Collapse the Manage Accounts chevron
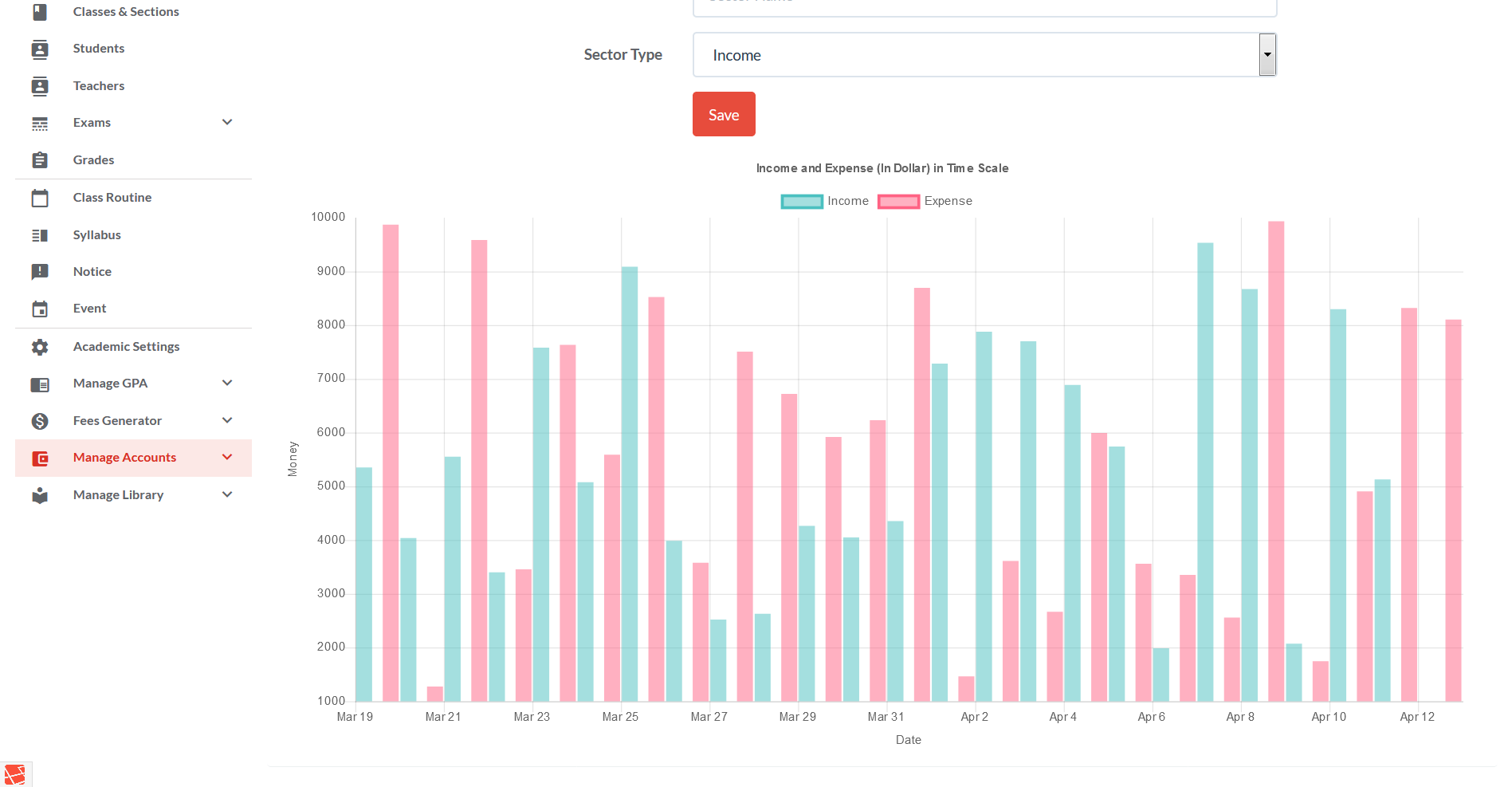 click(x=227, y=457)
